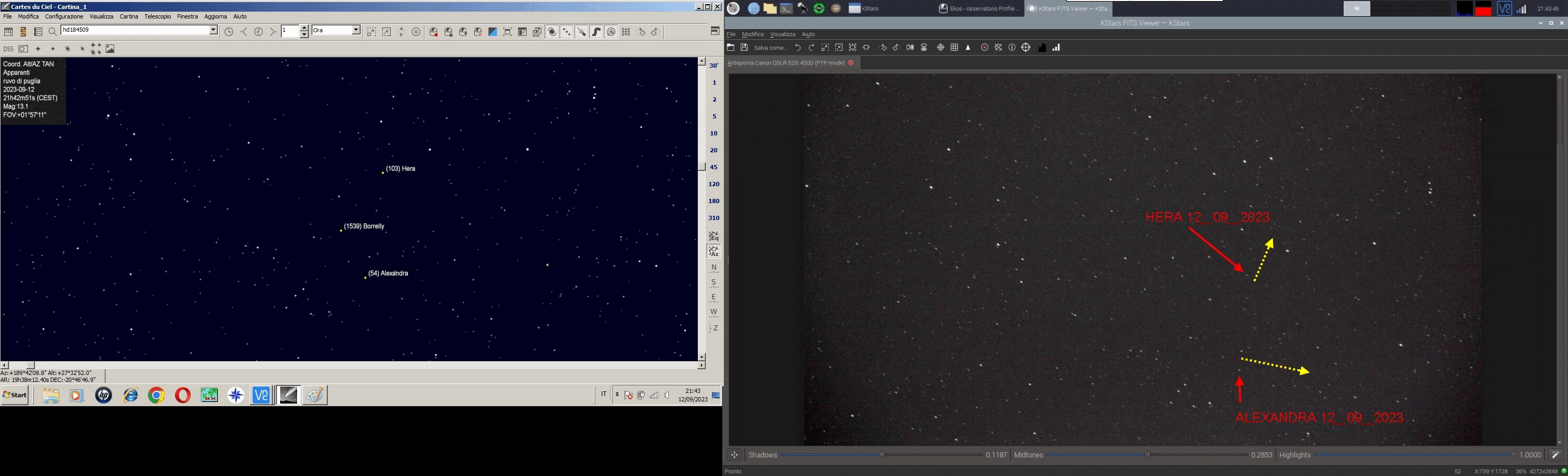Click the statistics bars icon in FITS Viewer
Image resolution: width=1568 pixels, height=476 pixels.
pos(1056,48)
